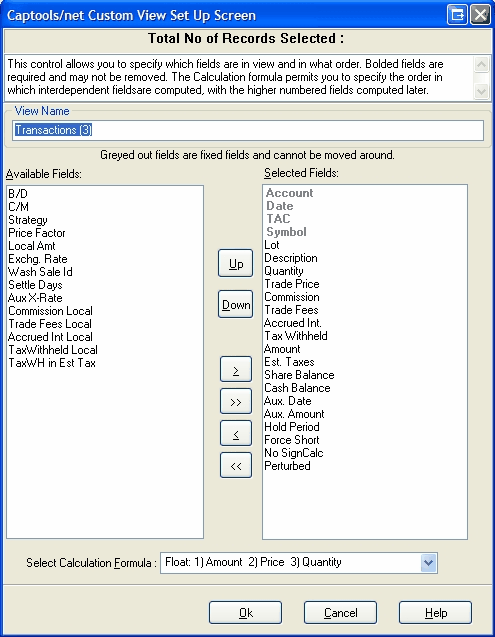The width and height of the screenshot is (495, 637).
Task: Select Quantity in Selected Fields
Action: (284, 271)
